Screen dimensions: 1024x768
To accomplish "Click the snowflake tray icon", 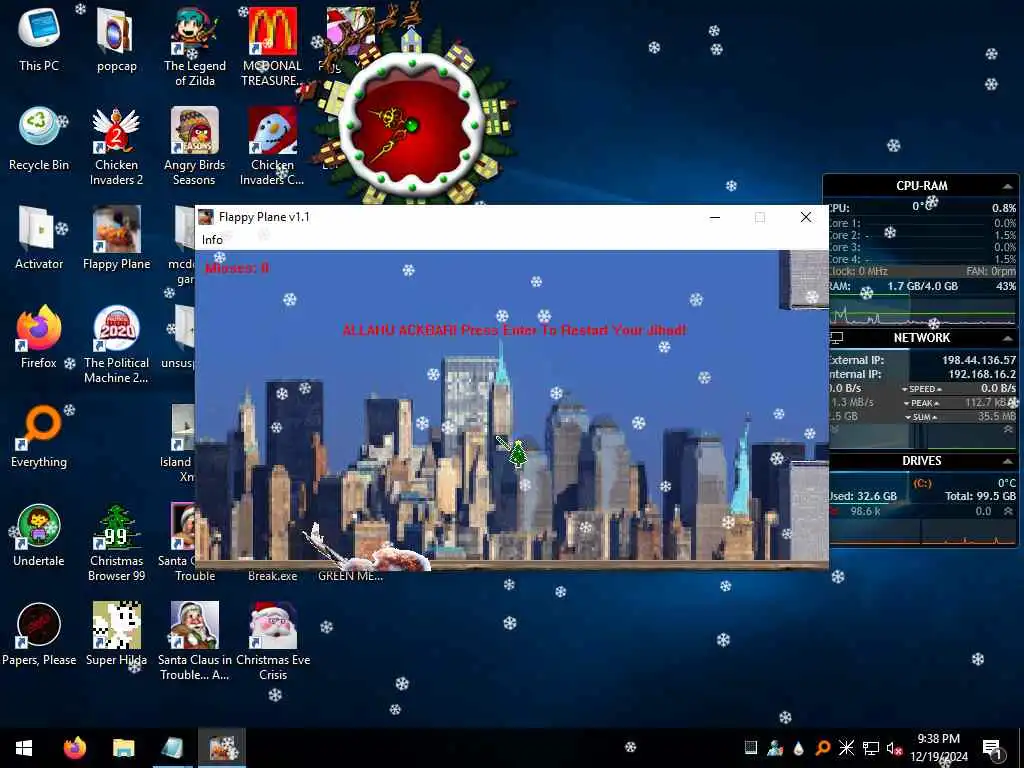I will point(846,748).
